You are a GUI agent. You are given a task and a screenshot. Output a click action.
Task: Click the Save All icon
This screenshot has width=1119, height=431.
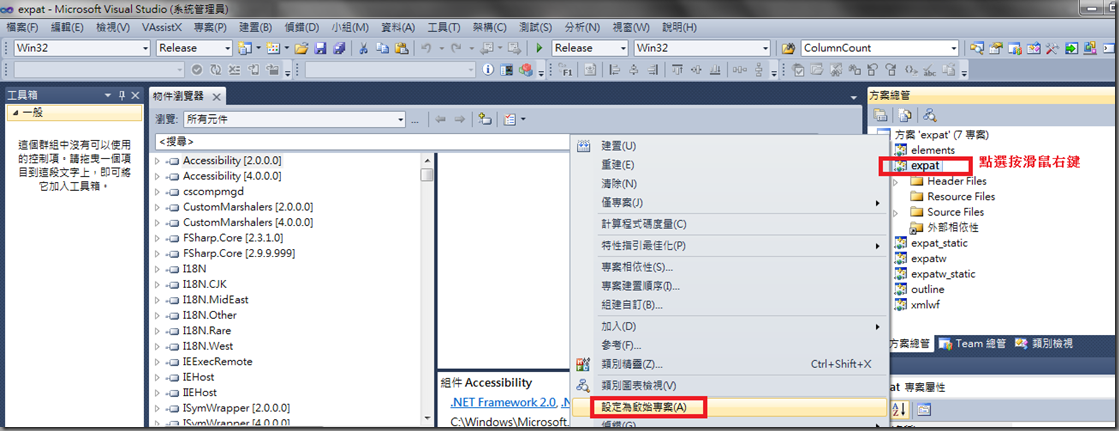[339, 49]
